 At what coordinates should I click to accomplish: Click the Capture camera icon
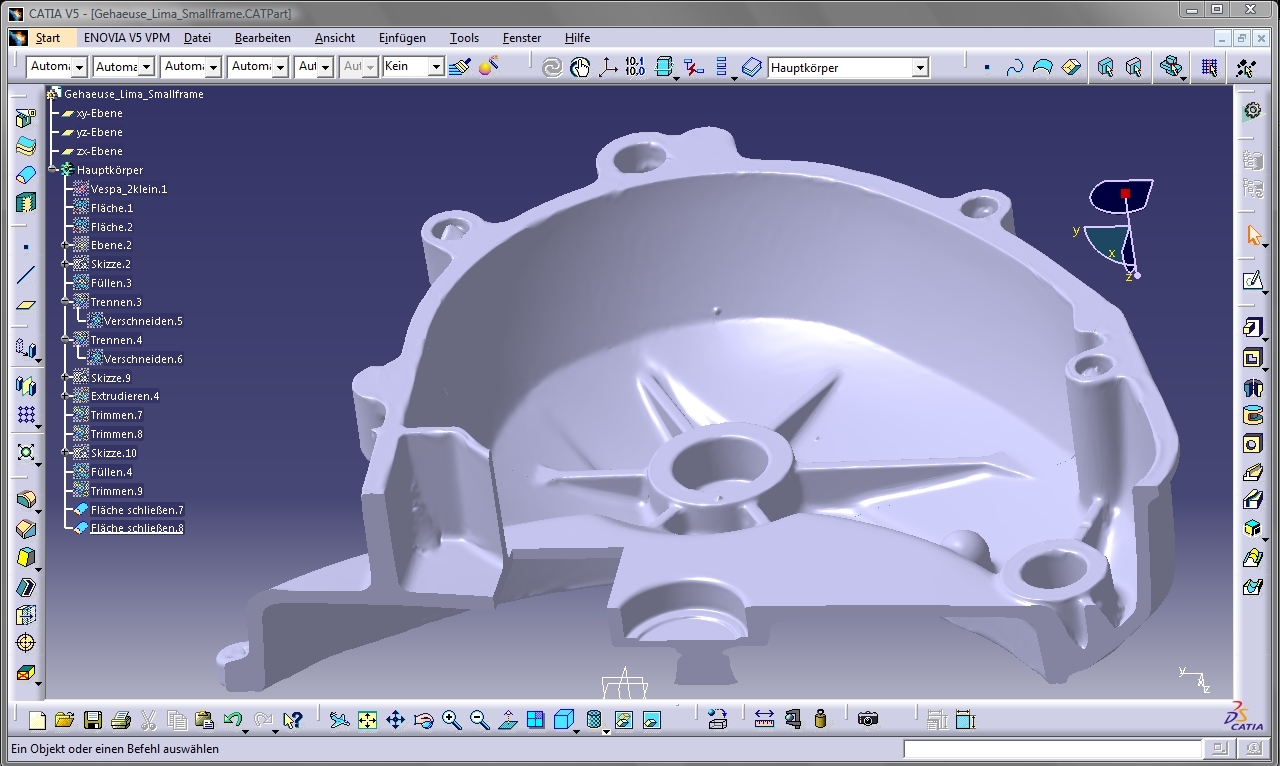click(x=868, y=719)
